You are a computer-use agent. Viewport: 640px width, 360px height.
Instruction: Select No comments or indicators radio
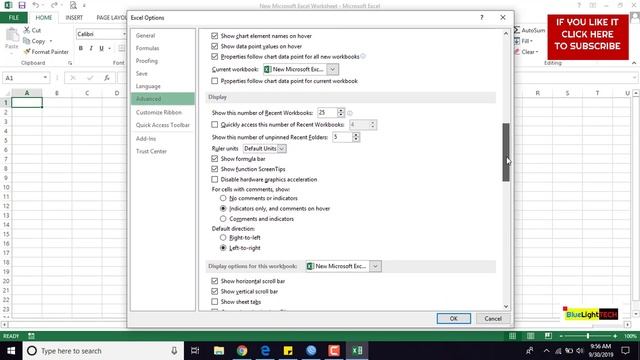pyautogui.click(x=223, y=198)
